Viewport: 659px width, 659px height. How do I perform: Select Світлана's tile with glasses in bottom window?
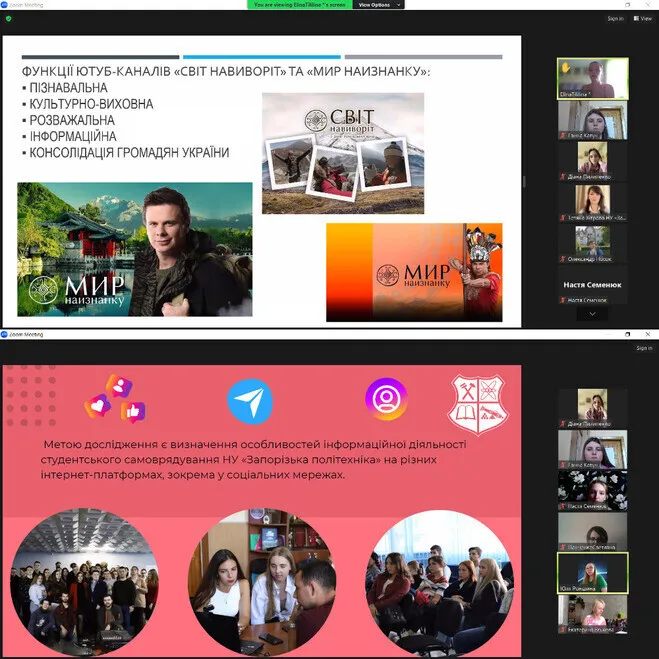pos(593,532)
